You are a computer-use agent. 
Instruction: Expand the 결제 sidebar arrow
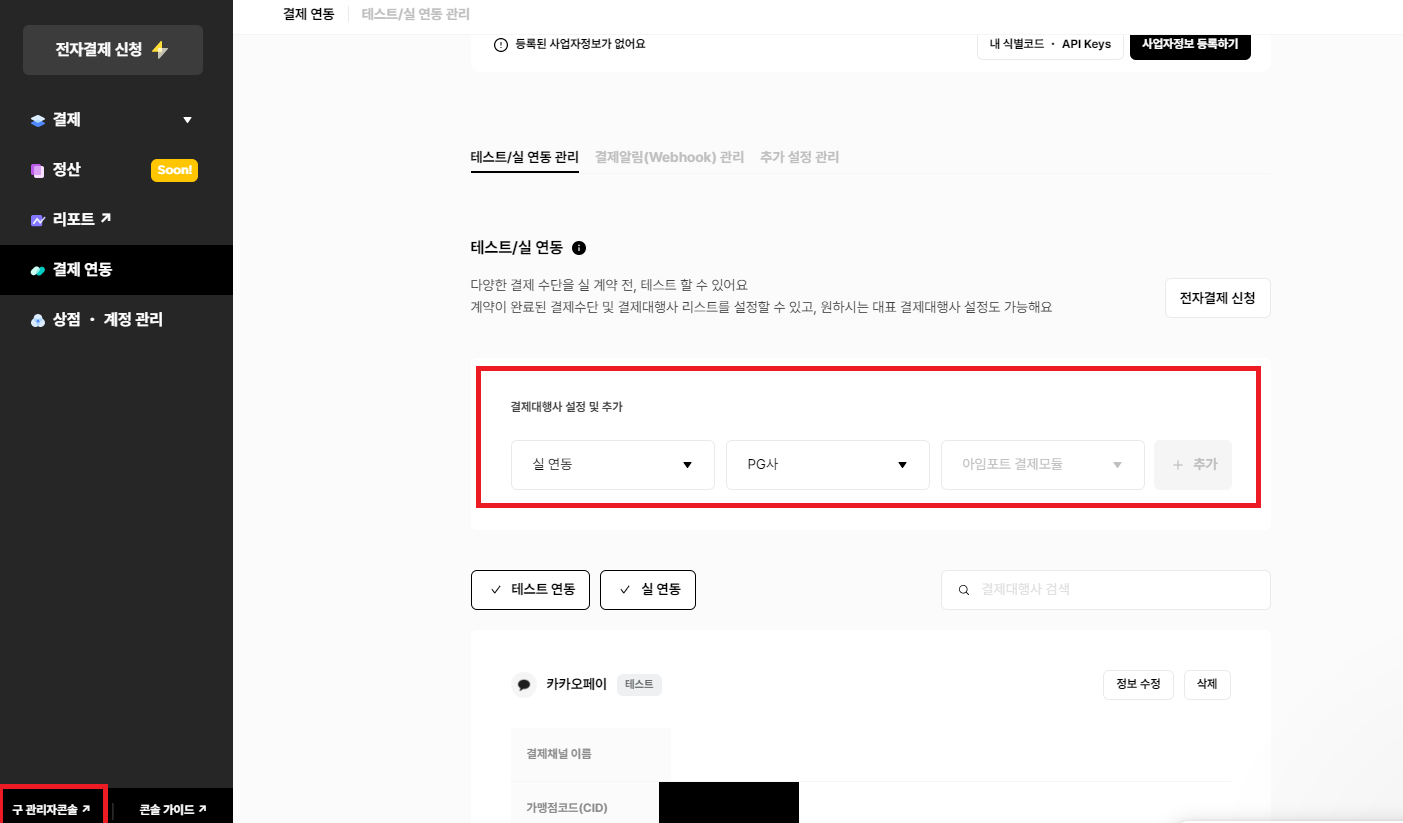click(187, 121)
